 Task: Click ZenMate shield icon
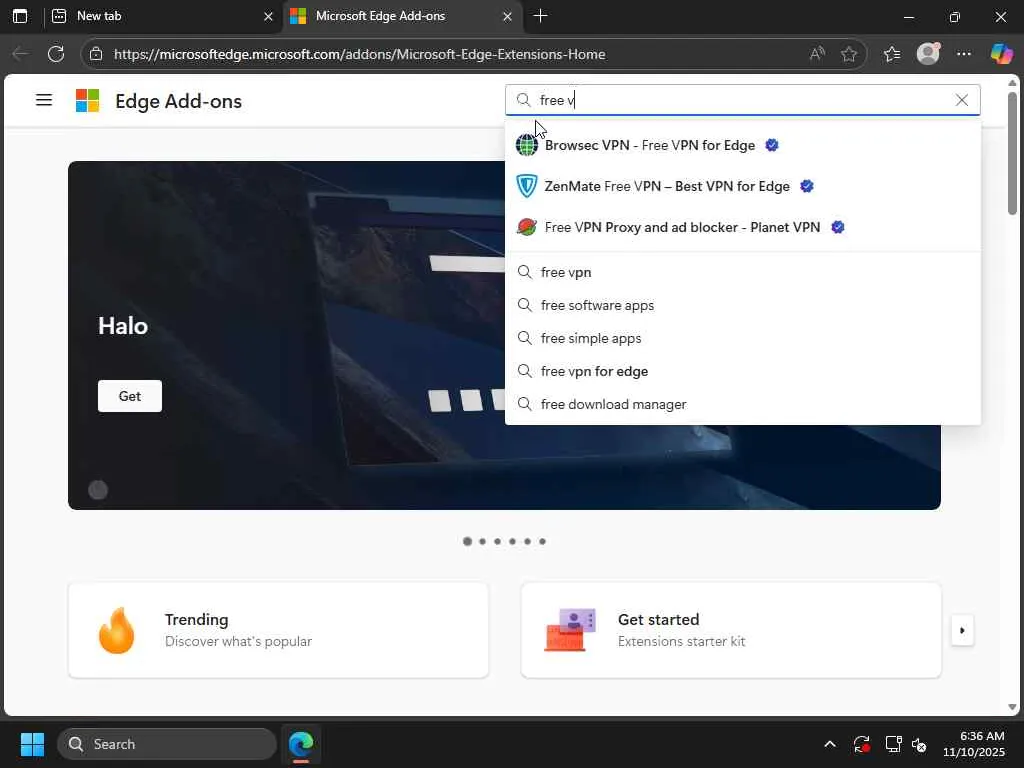(x=526, y=186)
